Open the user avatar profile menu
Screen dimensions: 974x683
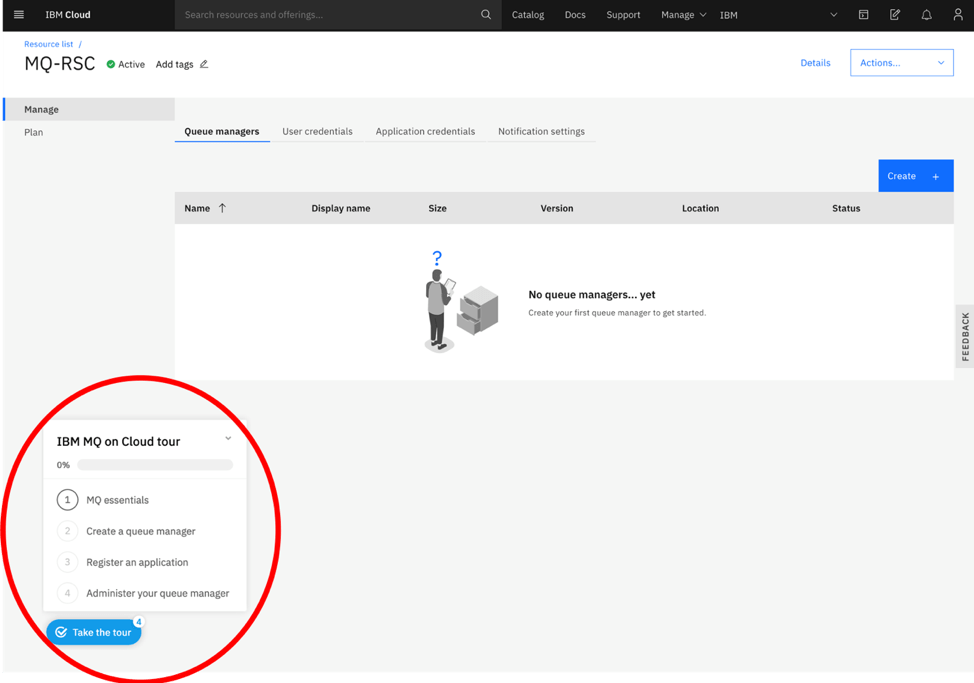pyautogui.click(x=957, y=15)
